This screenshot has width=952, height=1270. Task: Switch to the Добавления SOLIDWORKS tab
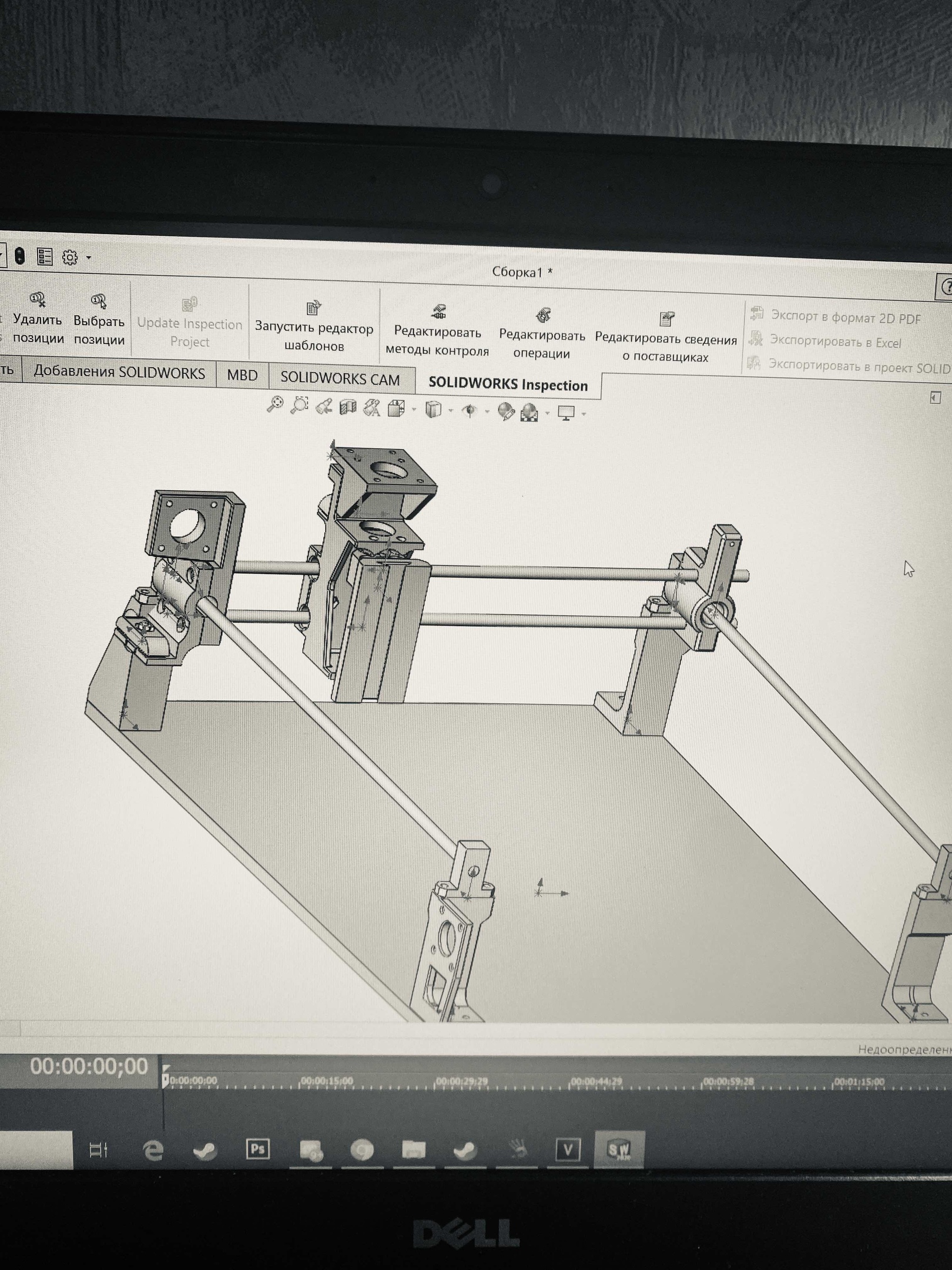119,373
